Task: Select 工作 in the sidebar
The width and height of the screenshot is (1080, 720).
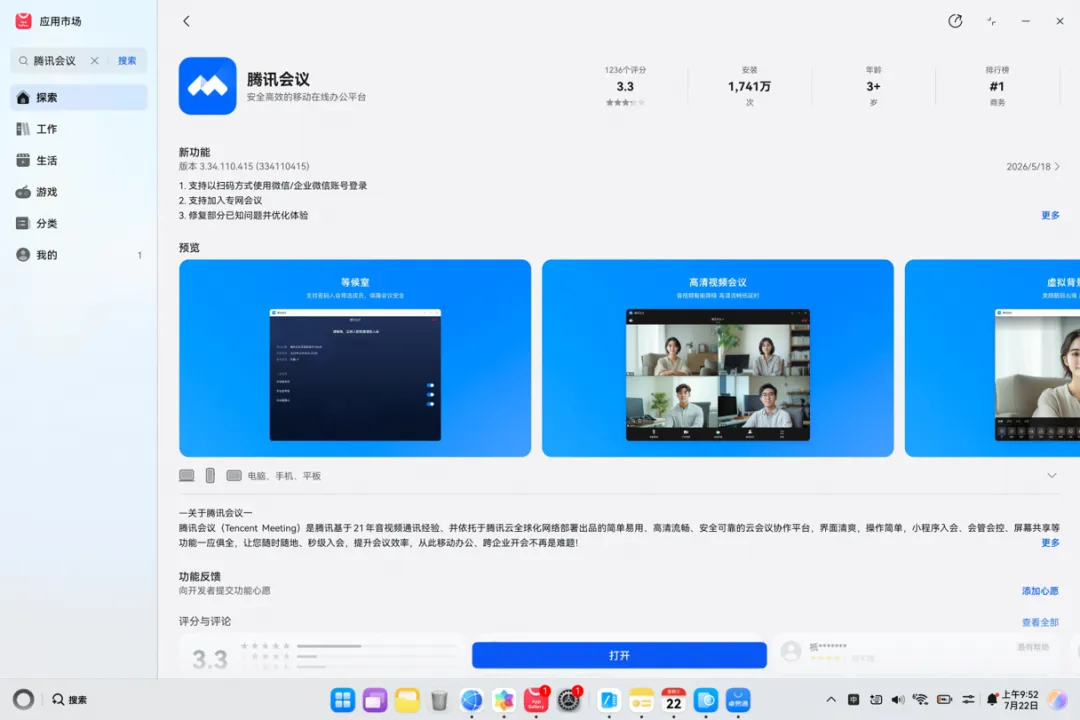Action: (x=79, y=129)
